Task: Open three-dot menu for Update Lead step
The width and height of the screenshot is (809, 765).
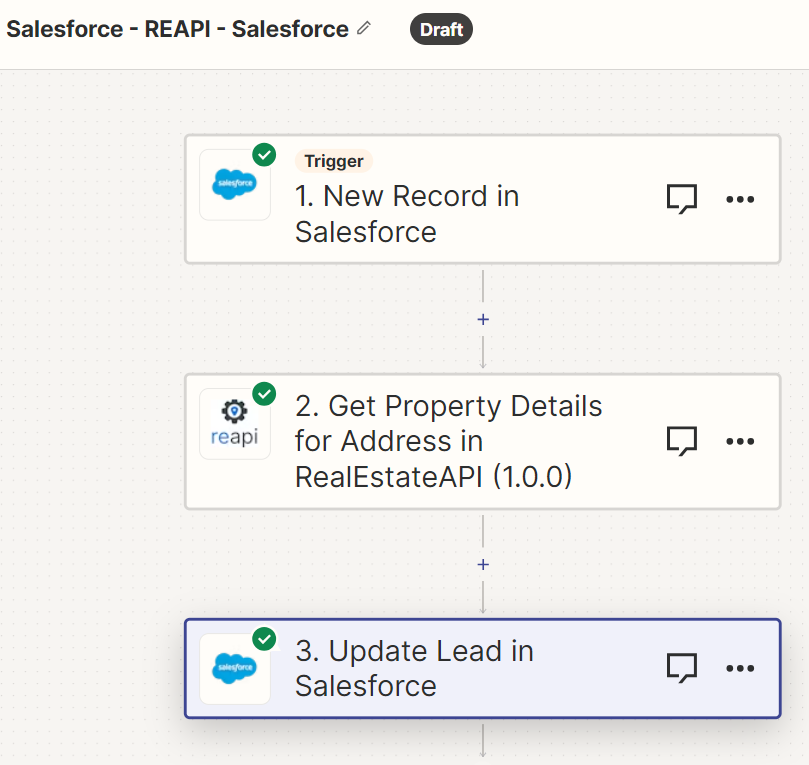Action: 740,668
